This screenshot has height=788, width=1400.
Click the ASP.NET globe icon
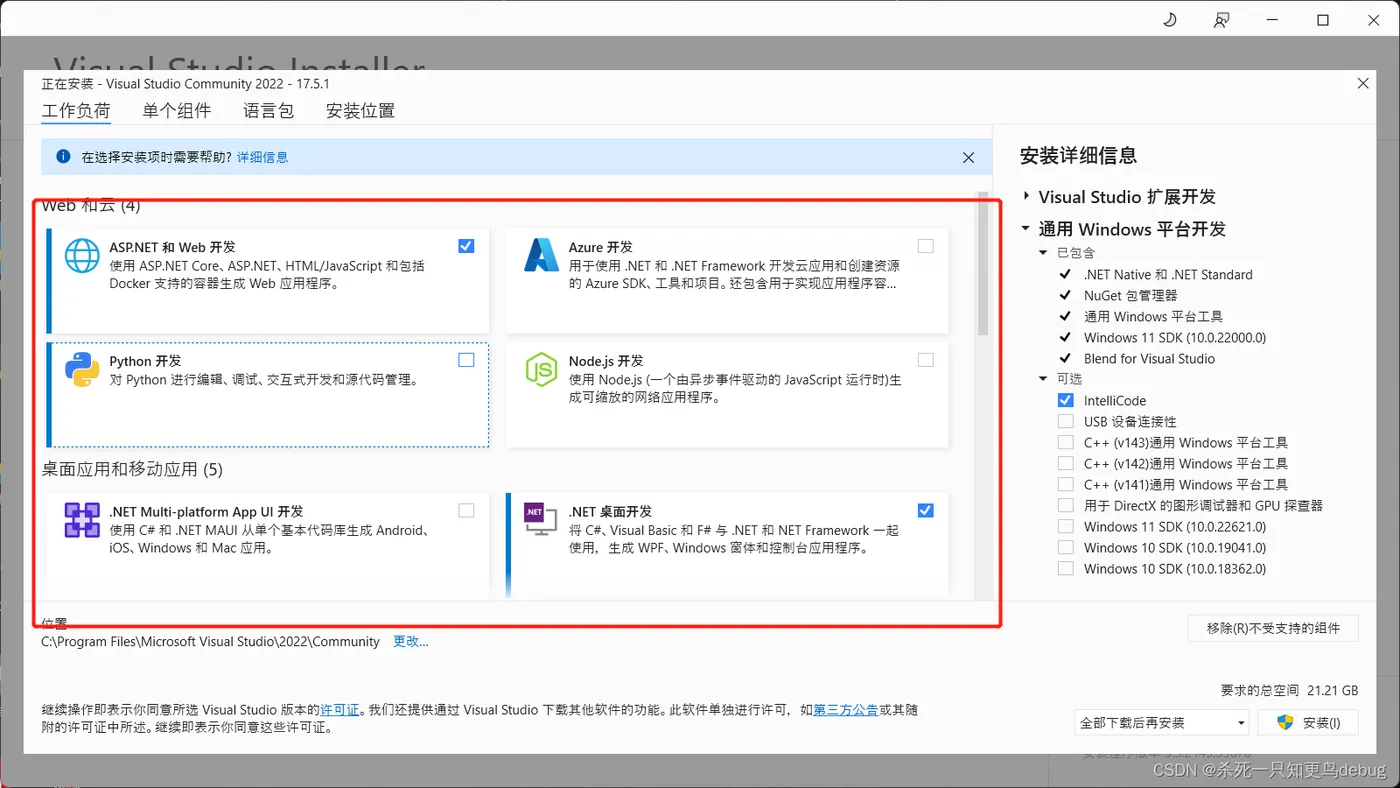pos(82,255)
